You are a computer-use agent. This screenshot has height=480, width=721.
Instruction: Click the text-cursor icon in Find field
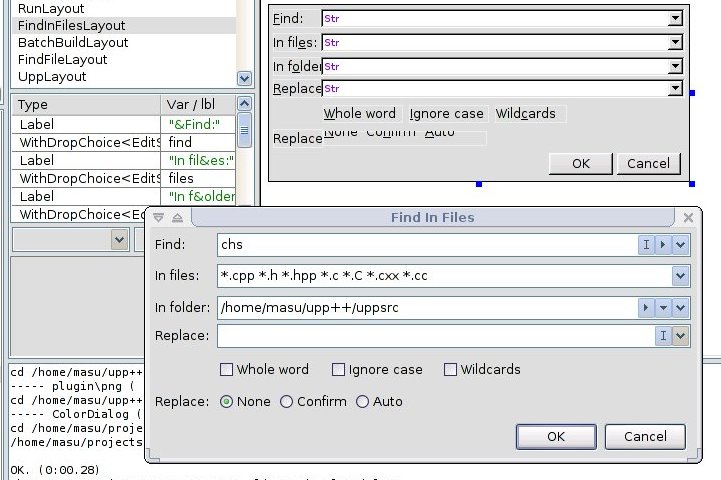[x=646, y=245]
